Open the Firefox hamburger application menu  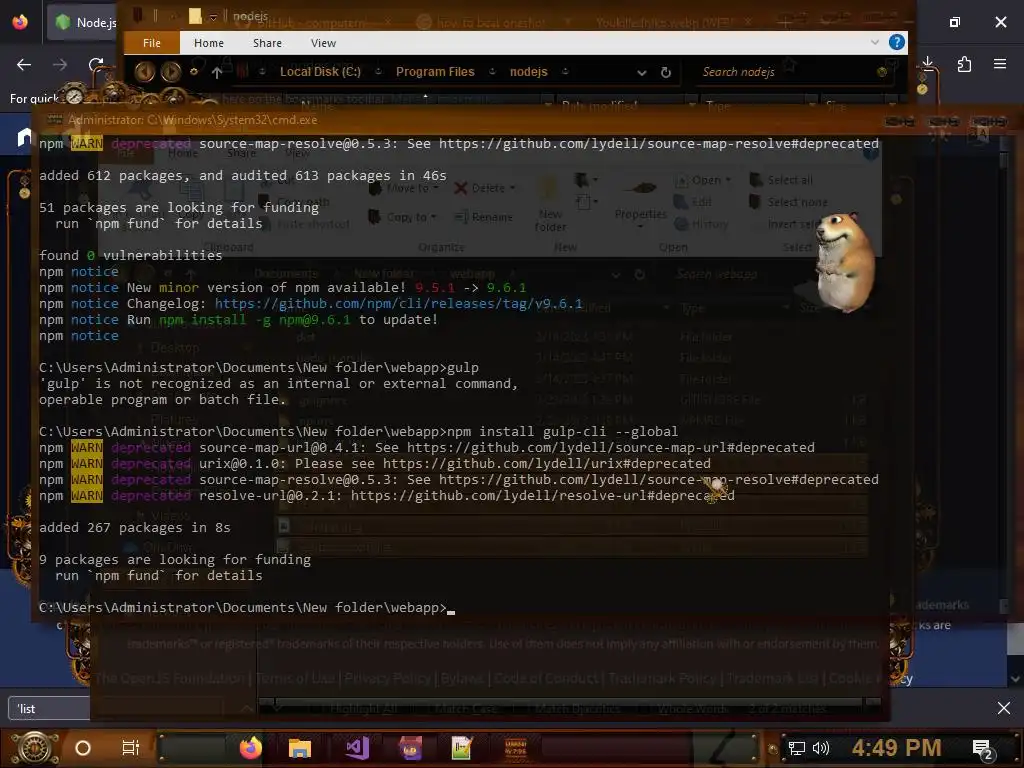(1000, 64)
